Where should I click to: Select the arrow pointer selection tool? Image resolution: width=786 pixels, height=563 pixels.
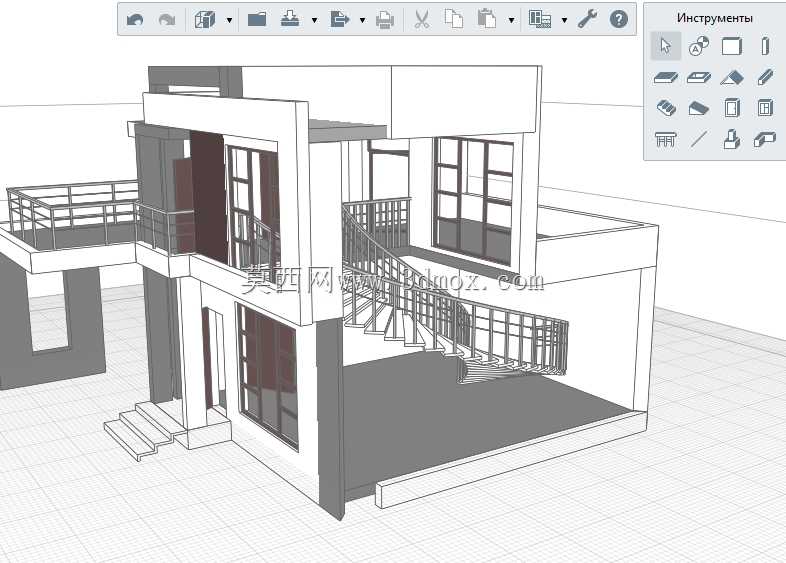point(666,46)
